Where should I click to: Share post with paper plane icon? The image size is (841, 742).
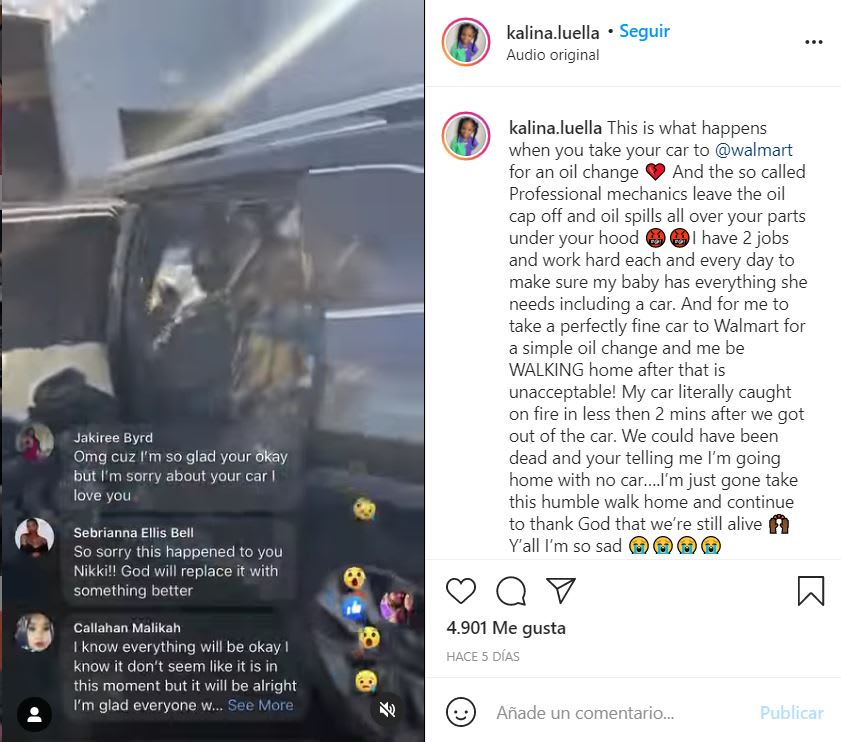point(560,590)
